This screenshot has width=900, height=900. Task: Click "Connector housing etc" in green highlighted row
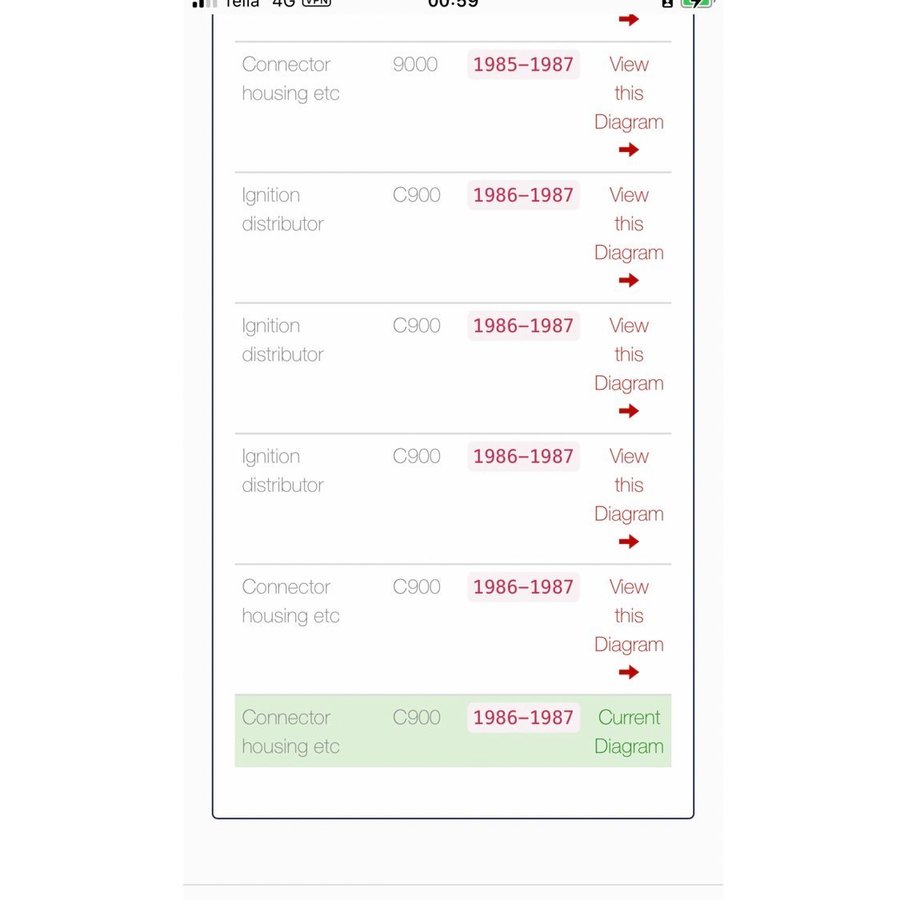point(290,732)
